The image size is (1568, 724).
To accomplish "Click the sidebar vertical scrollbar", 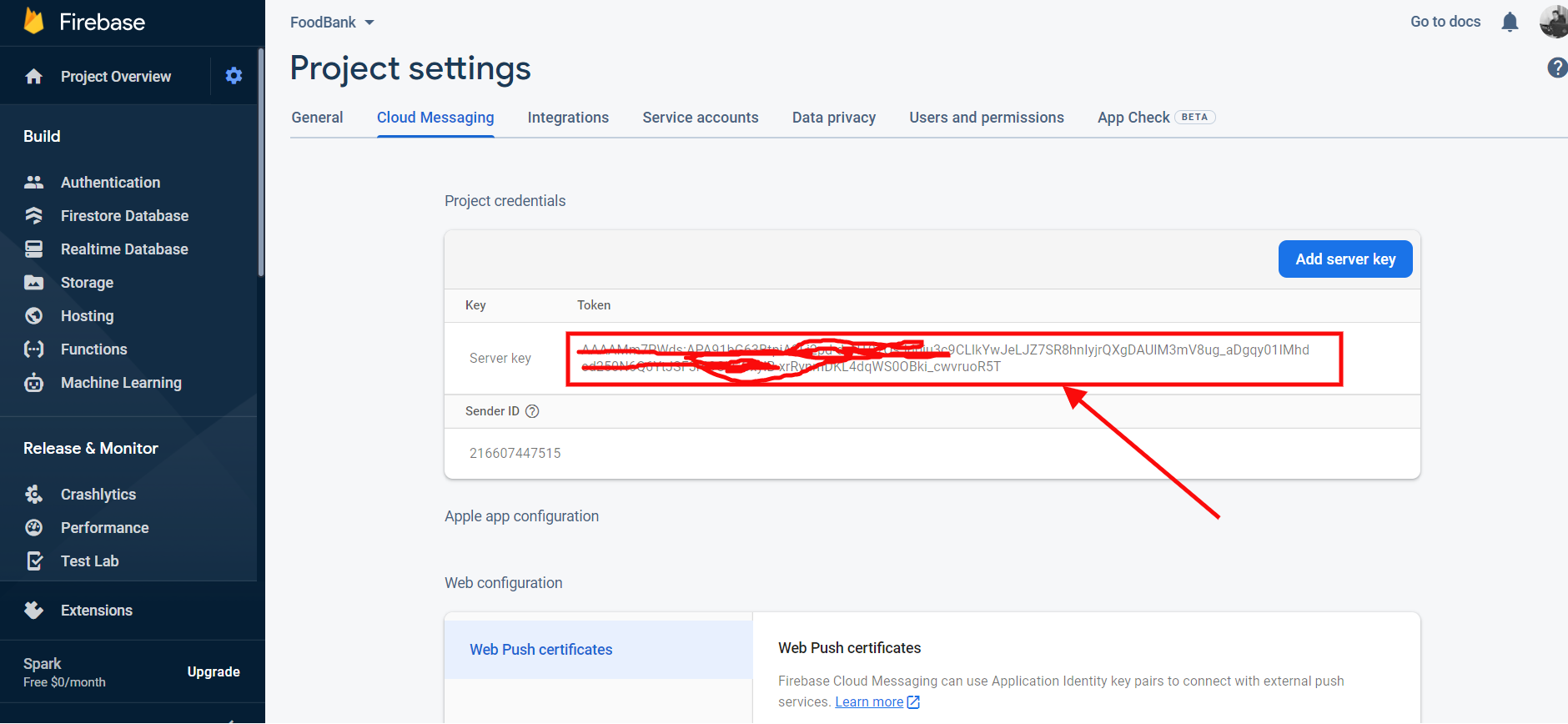I will [x=261, y=163].
